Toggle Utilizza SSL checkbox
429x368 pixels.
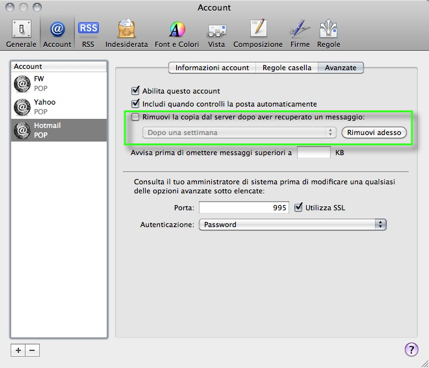(x=298, y=207)
